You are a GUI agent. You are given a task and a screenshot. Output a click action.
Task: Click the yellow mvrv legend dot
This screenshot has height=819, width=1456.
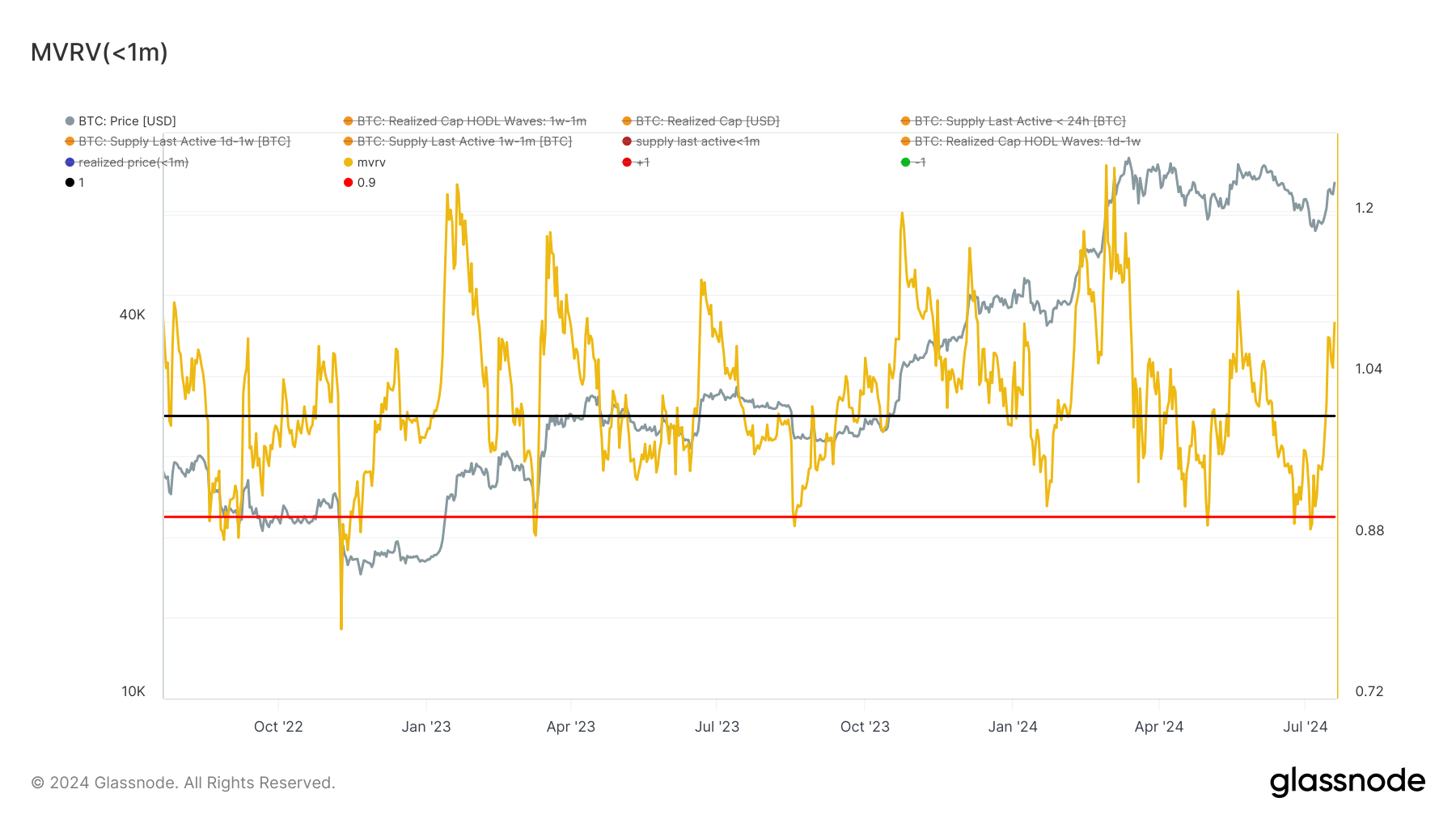coord(349,163)
